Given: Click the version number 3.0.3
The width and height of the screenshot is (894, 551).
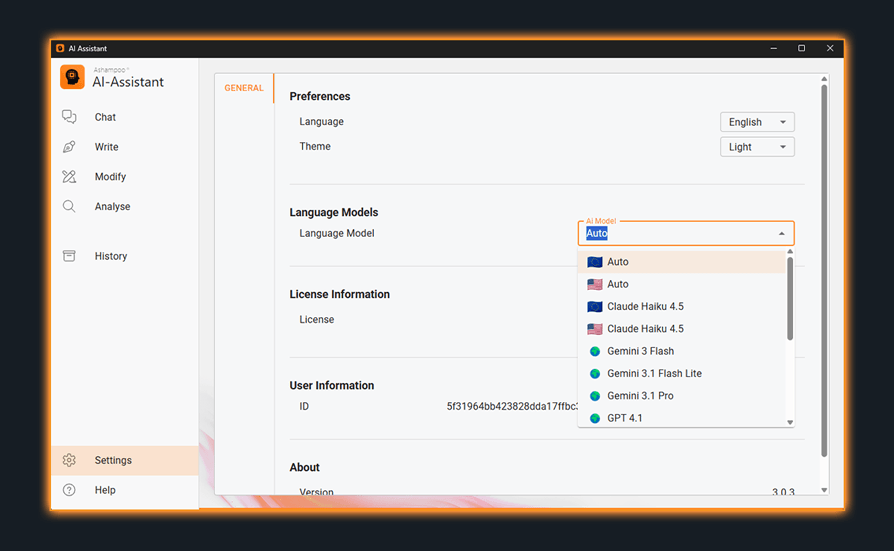Looking at the screenshot, I should pyautogui.click(x=783, y=492).
